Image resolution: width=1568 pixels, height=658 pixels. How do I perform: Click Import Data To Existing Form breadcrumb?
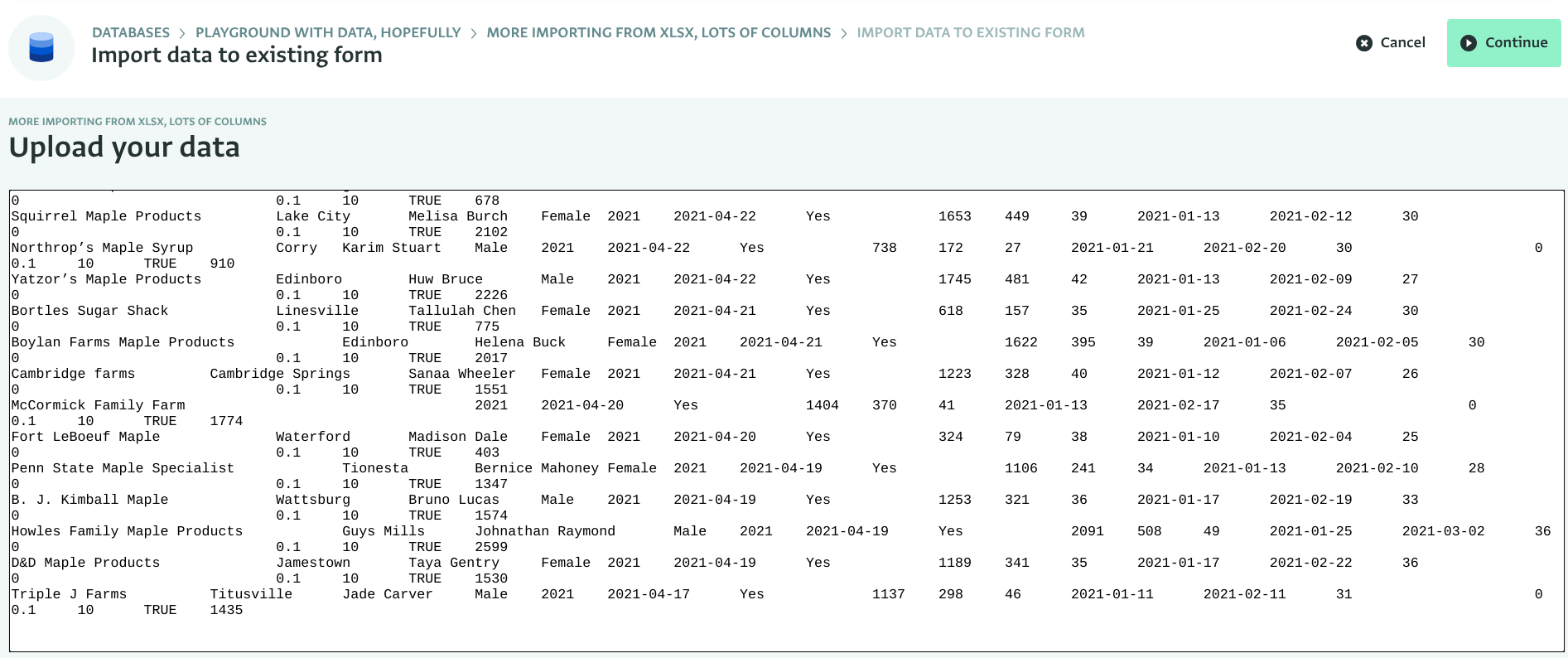tap(971, 32)
